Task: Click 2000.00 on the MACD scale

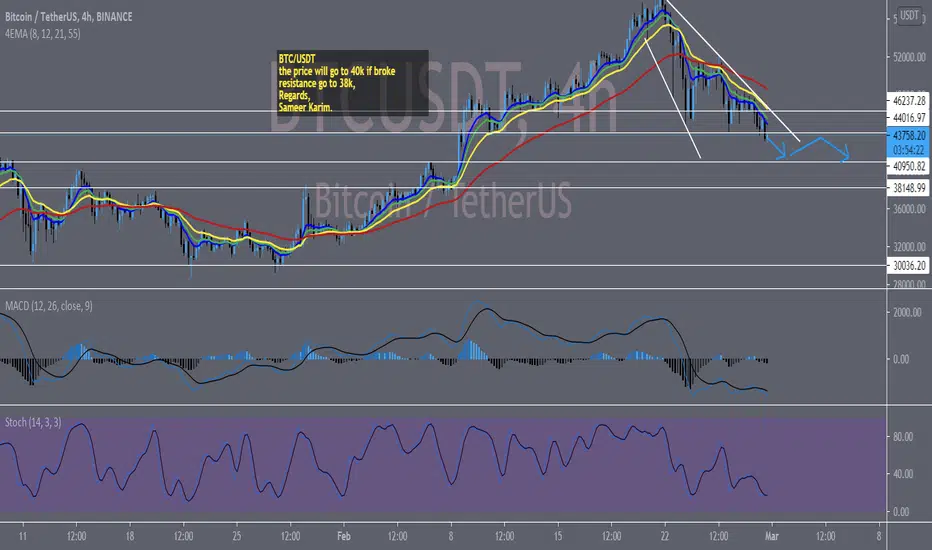Action: [x=907, y=312]
